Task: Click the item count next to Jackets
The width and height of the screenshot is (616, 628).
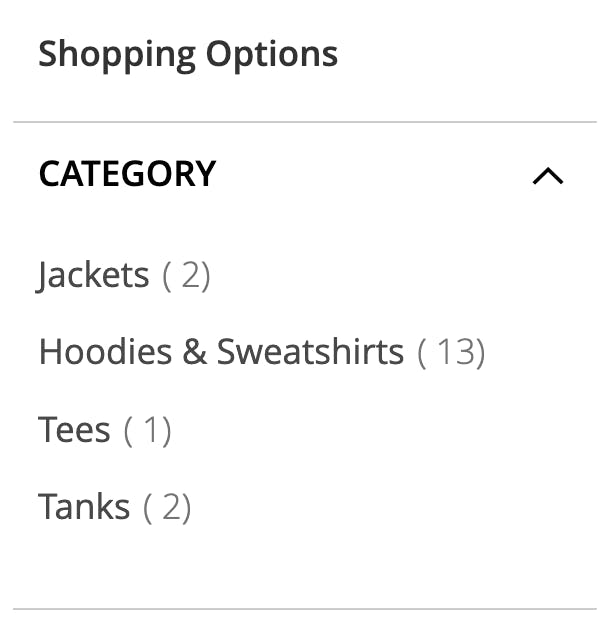Action: tap(186, 276)
